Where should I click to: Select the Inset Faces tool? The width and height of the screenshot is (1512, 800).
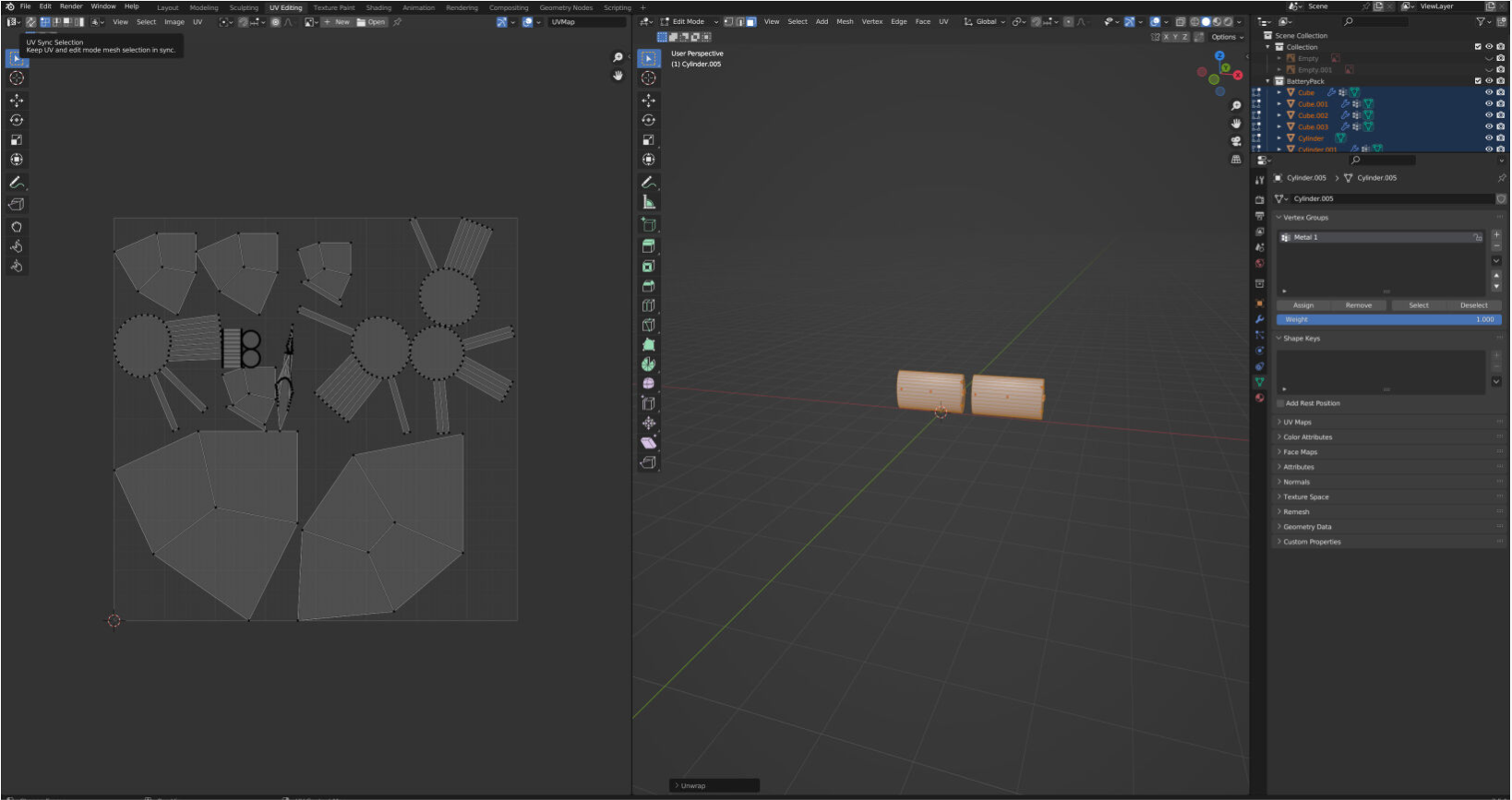649,267
